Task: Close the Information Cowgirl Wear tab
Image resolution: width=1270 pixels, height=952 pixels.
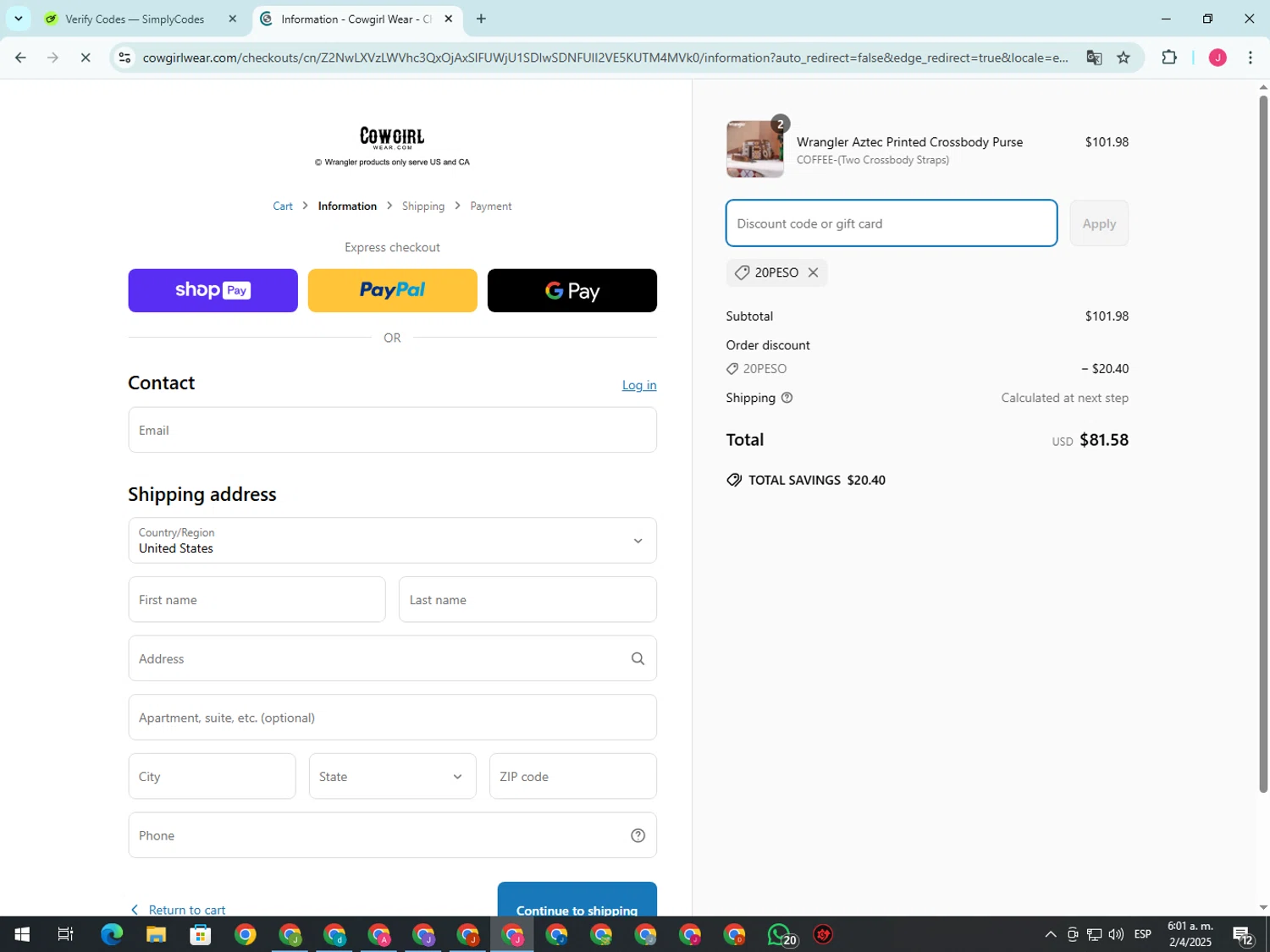Action: (449, 19)
